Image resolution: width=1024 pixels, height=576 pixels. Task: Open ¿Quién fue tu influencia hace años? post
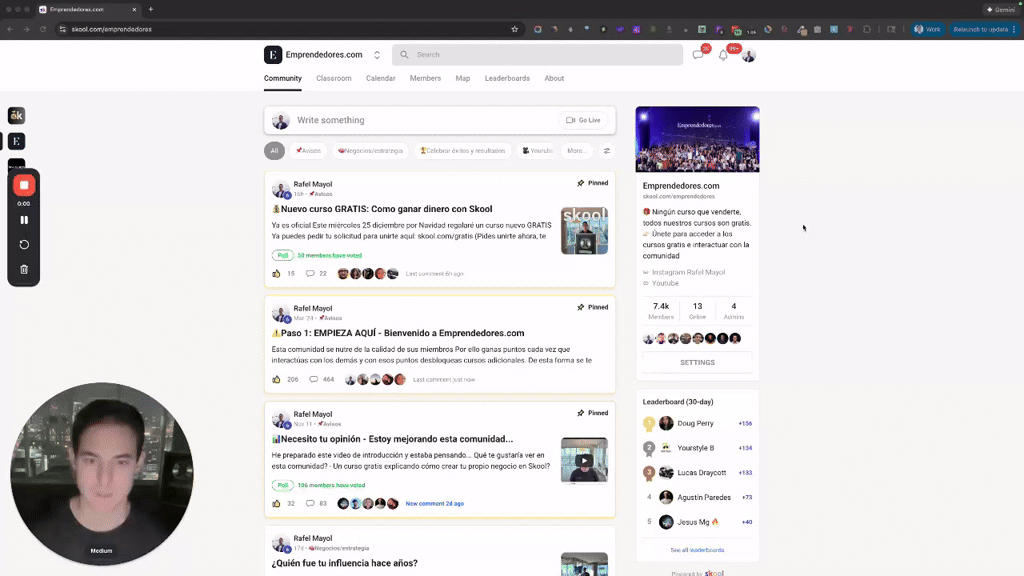(x=345, y=563)
